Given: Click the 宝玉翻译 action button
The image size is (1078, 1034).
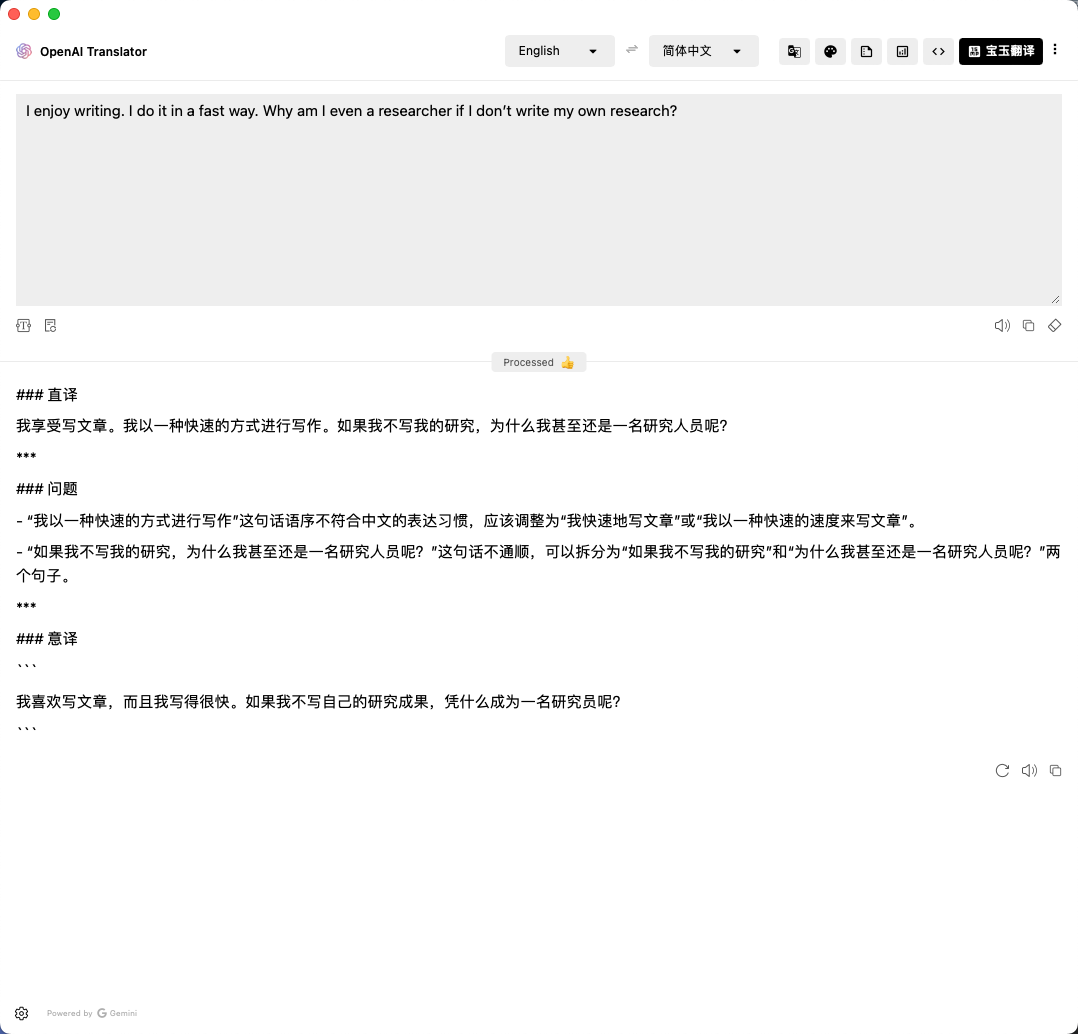Looking at the screenshot, I should coord(1000,52).
